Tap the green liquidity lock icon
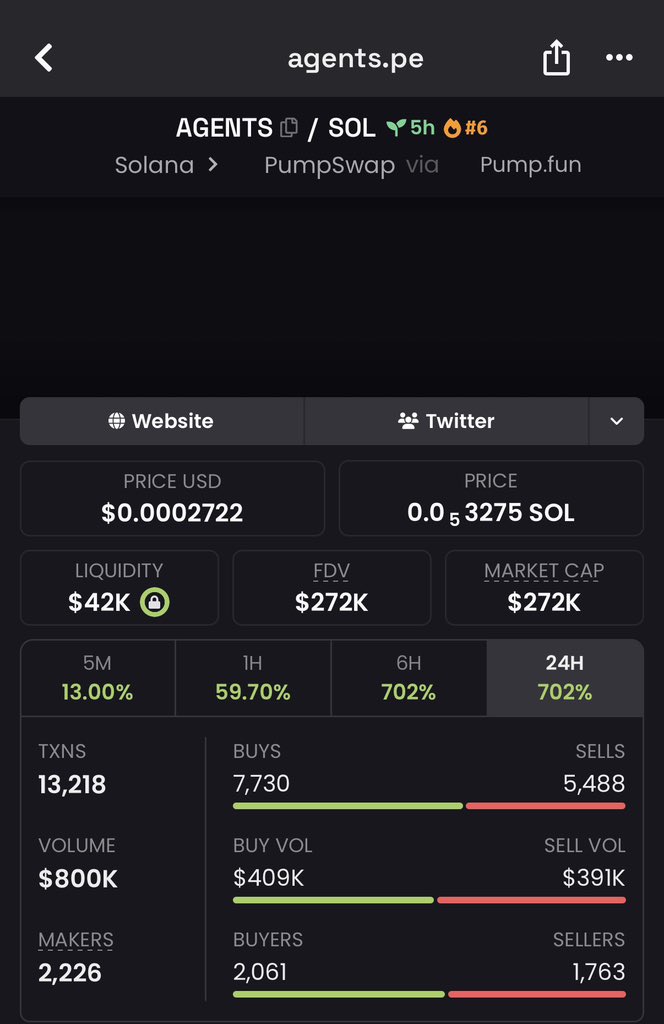The image size is (664, 1024). point(156,602)
